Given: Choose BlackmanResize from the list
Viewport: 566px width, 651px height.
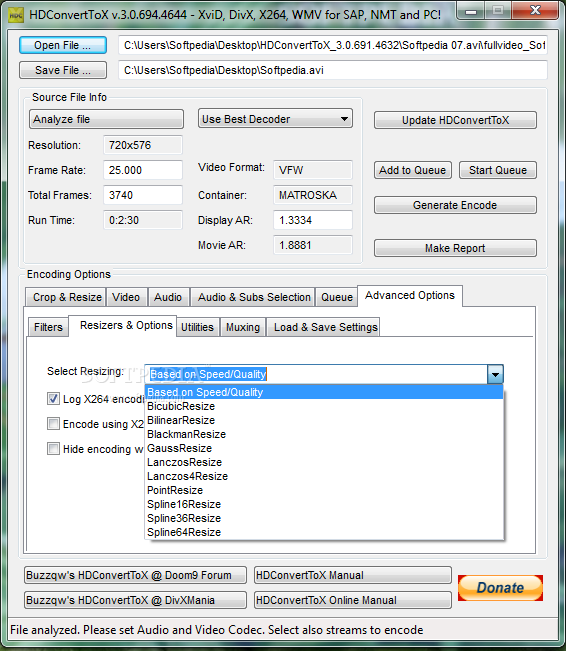Looking at the screenshot, I should coord(324,434).
